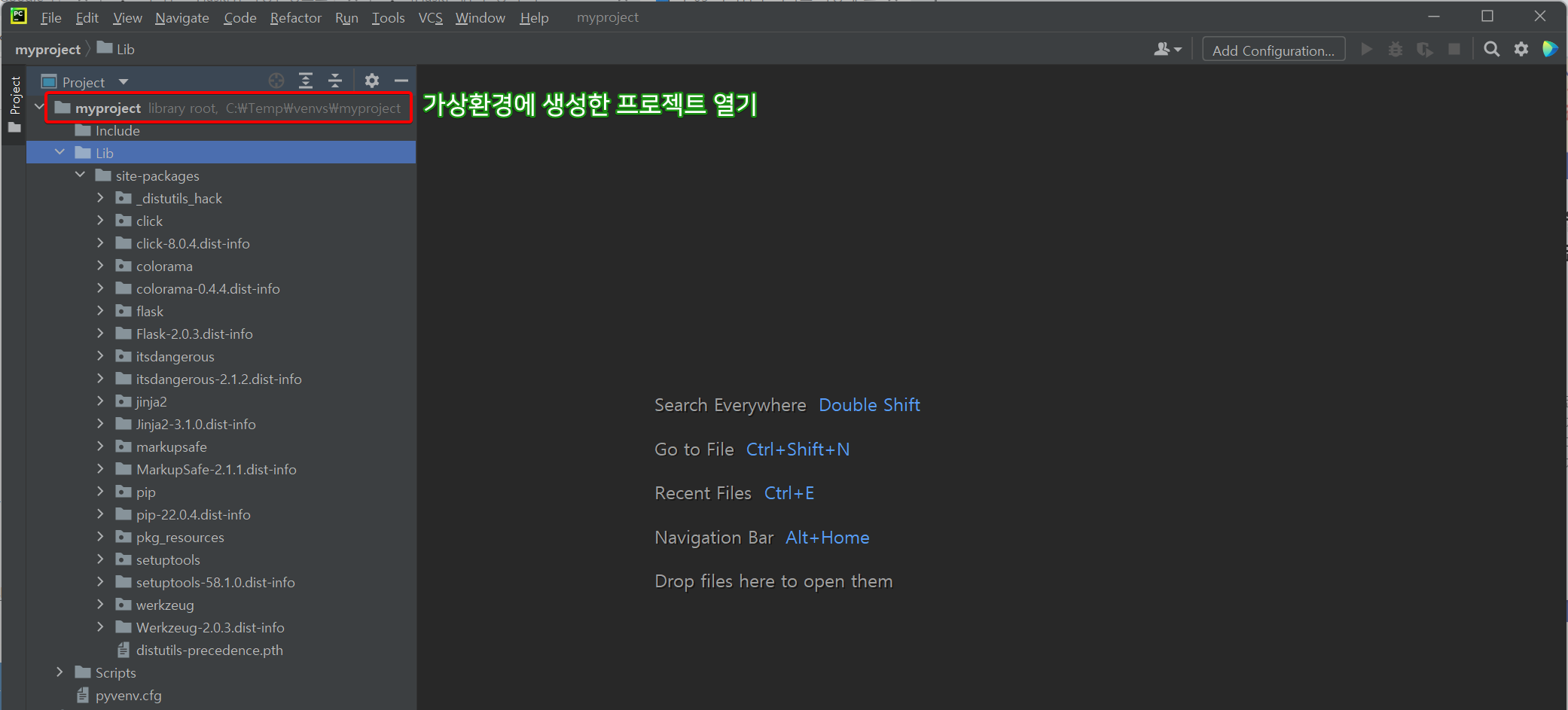Expand the click package folder
The width and height of the screenshot is (1568, 710).
point(100,220)
